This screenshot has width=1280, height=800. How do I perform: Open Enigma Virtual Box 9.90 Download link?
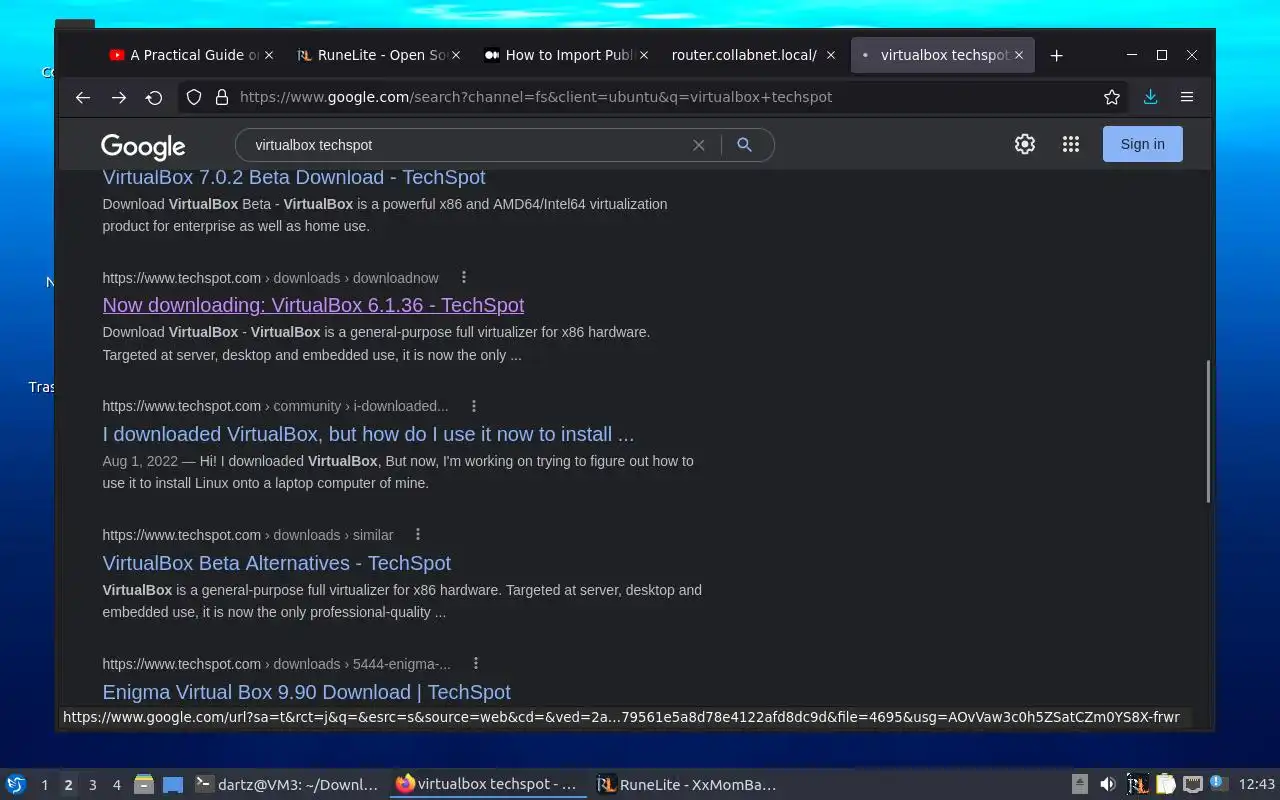306,692
